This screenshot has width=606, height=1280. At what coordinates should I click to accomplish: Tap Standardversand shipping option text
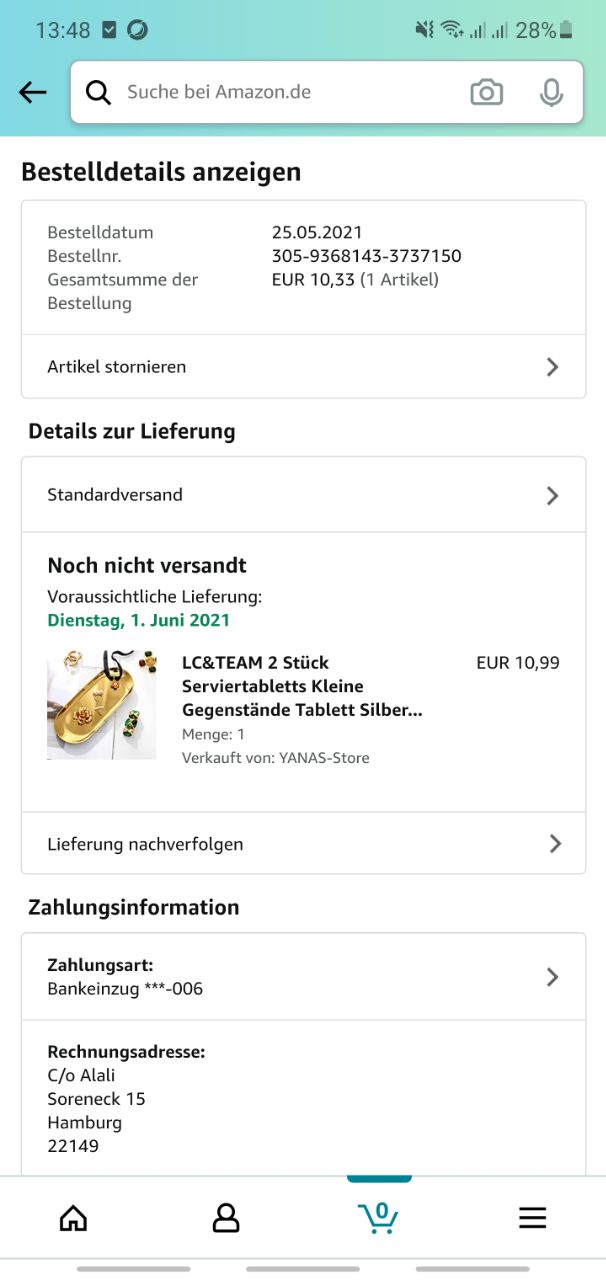[x=115, y=495]
